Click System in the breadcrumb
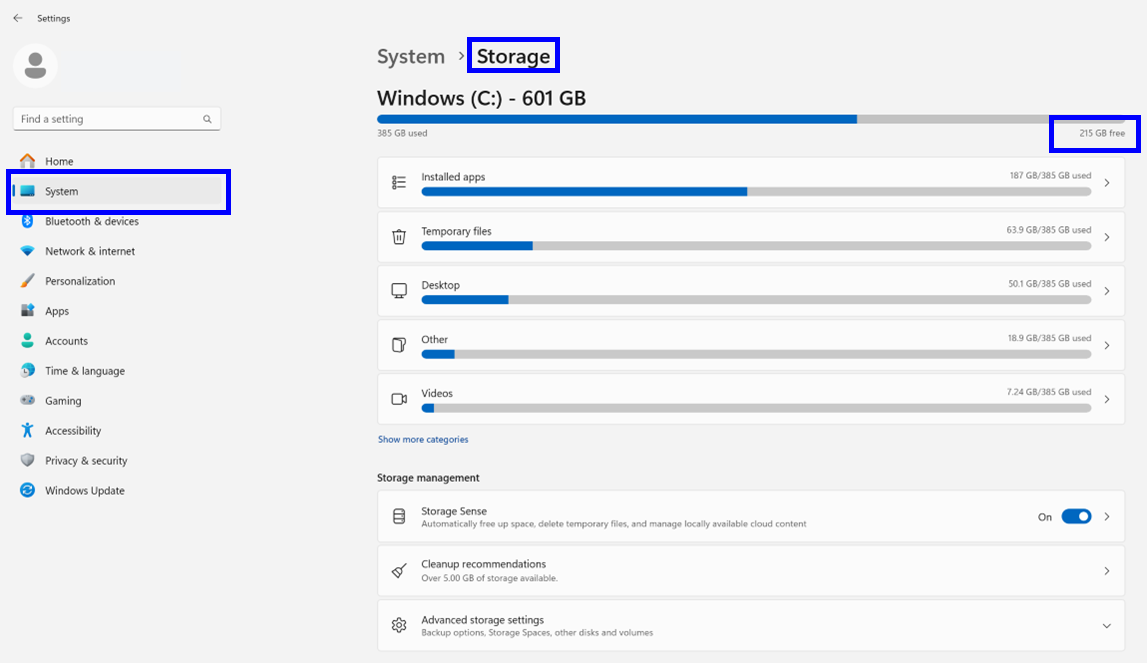The width and height of the screenshot is (1147, 663). pos(410,57)
